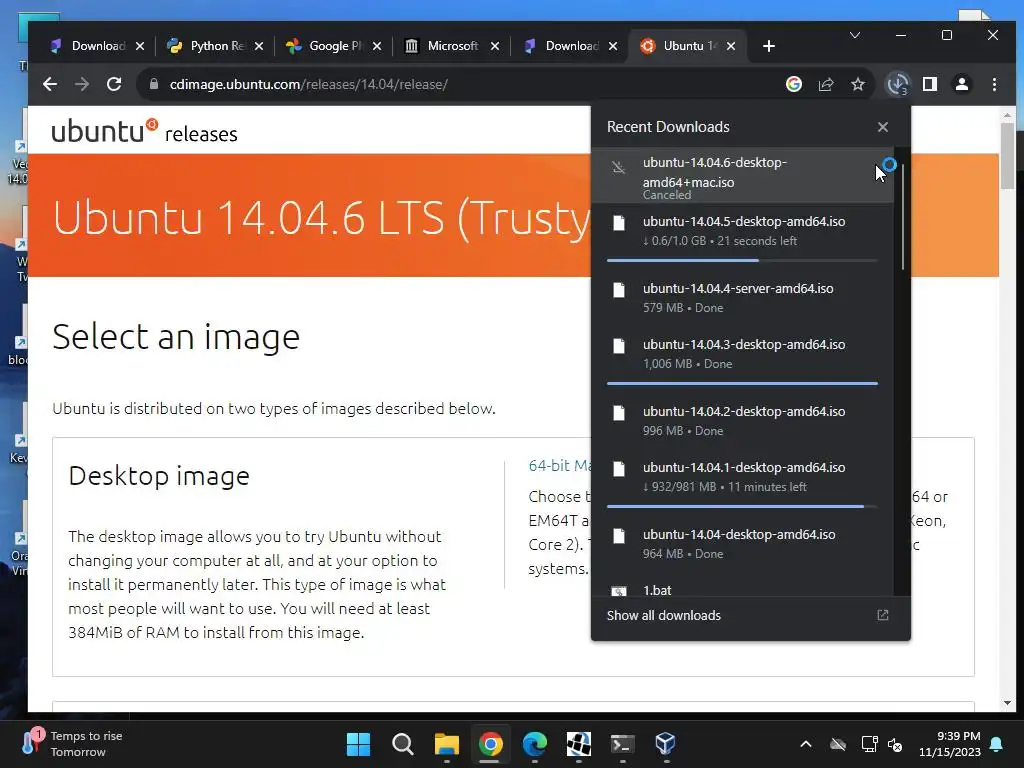
Task: Close the Microsoft tab
Action: pos(495,46)
